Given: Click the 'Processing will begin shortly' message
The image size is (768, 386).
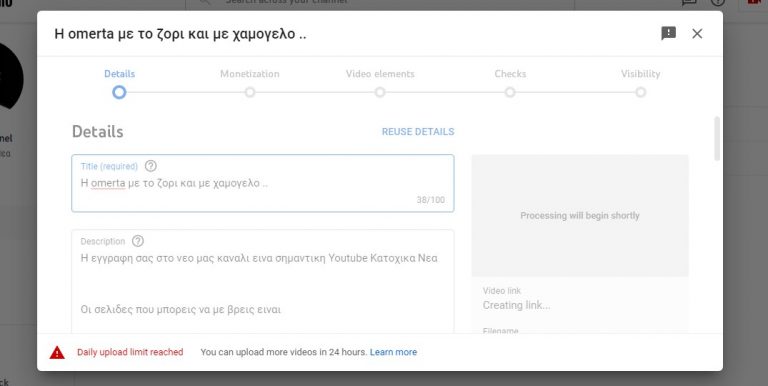Looking at the screenshot, I should click(580, 216).
